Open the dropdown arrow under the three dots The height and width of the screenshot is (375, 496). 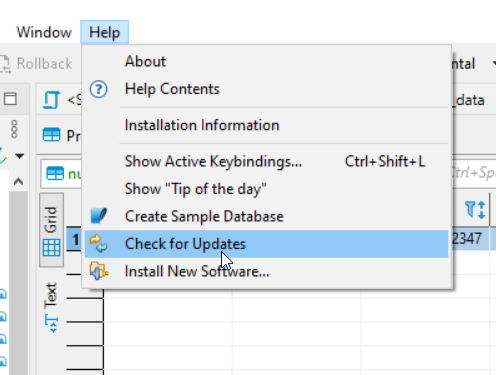[20, 156]
